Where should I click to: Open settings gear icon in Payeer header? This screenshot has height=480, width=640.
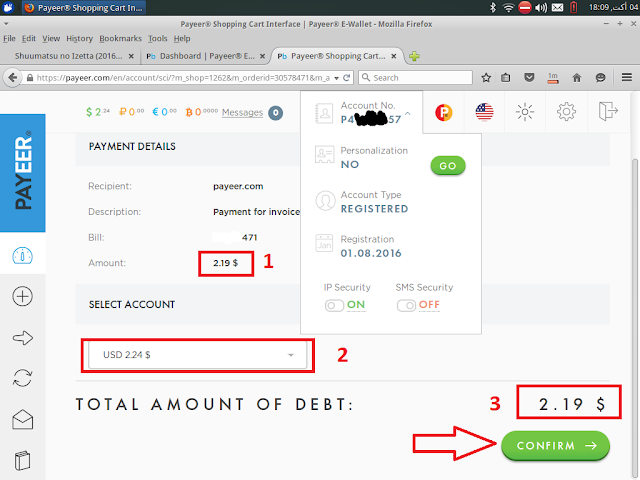click(x=567, y=112)
